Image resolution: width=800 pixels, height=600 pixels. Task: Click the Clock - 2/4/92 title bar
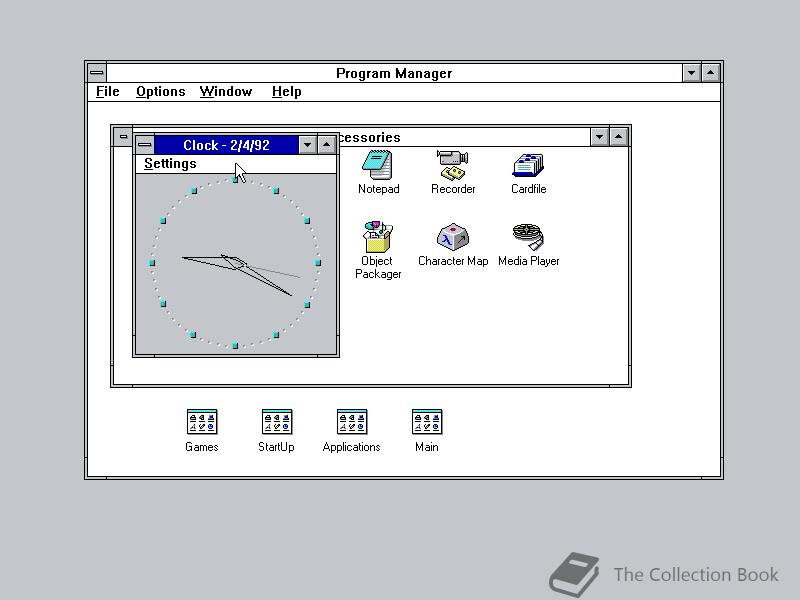(226, 145)
